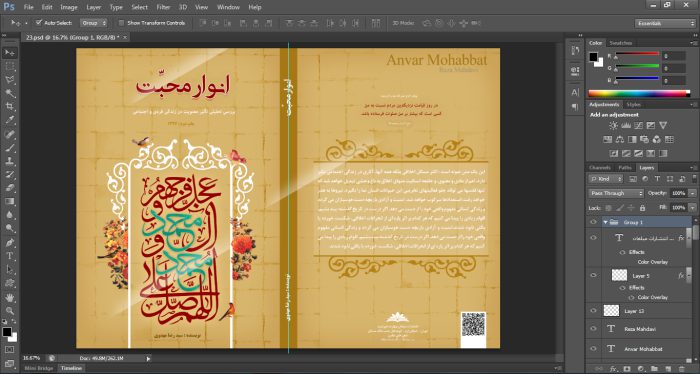Open the status bar info arrow menu
700x374 pixels.
point(148,358)
